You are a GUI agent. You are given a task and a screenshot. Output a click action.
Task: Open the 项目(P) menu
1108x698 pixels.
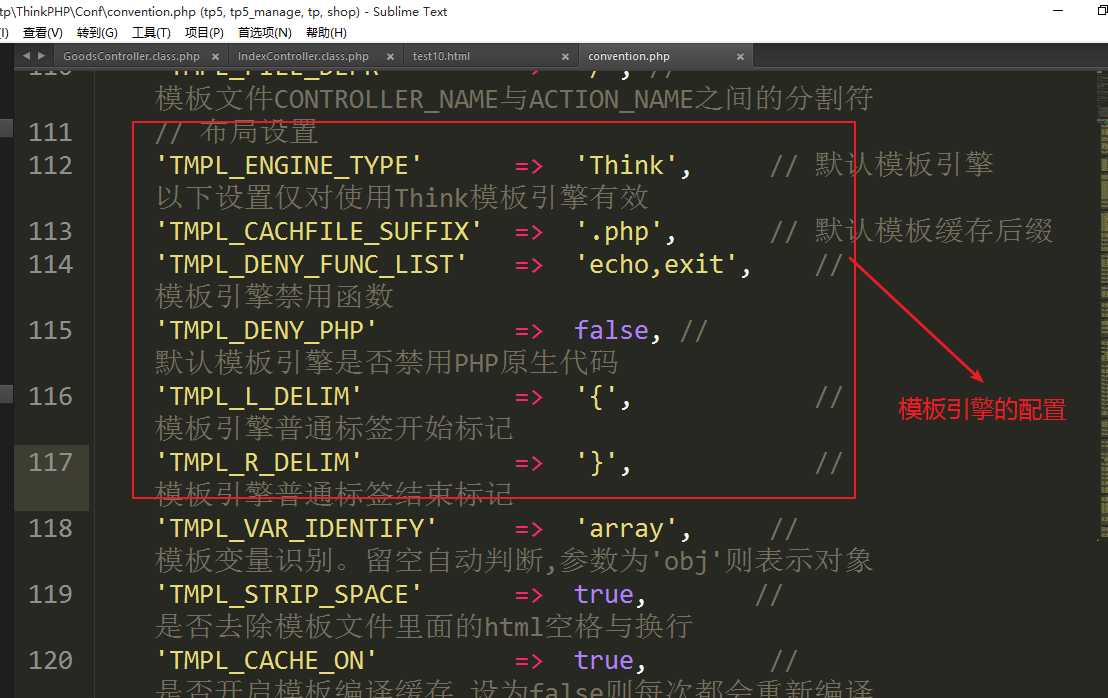pyautogui.click(x=204, y=33)
